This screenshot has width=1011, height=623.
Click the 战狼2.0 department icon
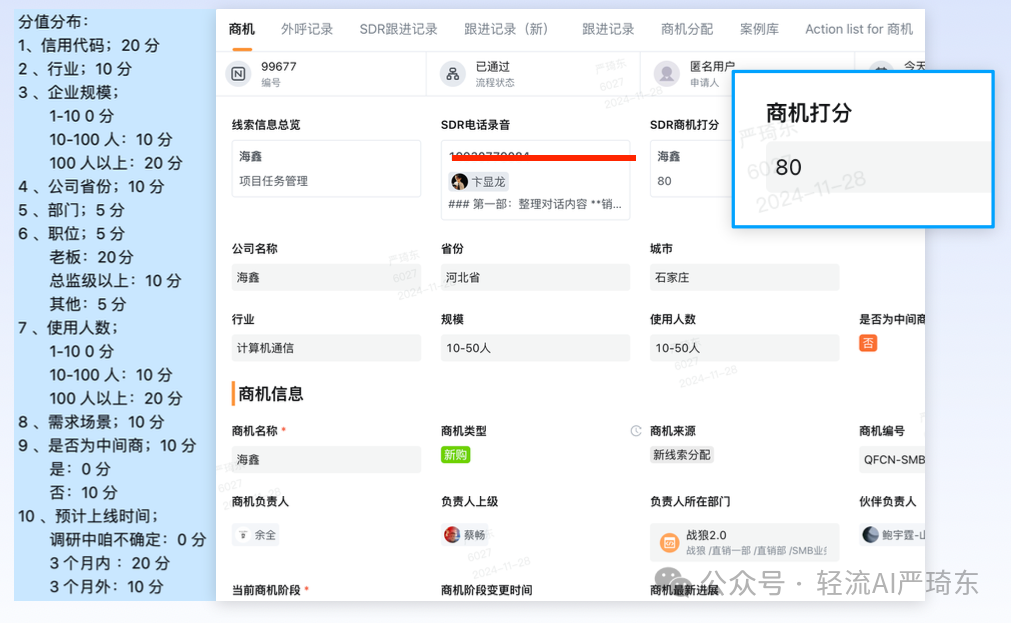pos(669,542)
